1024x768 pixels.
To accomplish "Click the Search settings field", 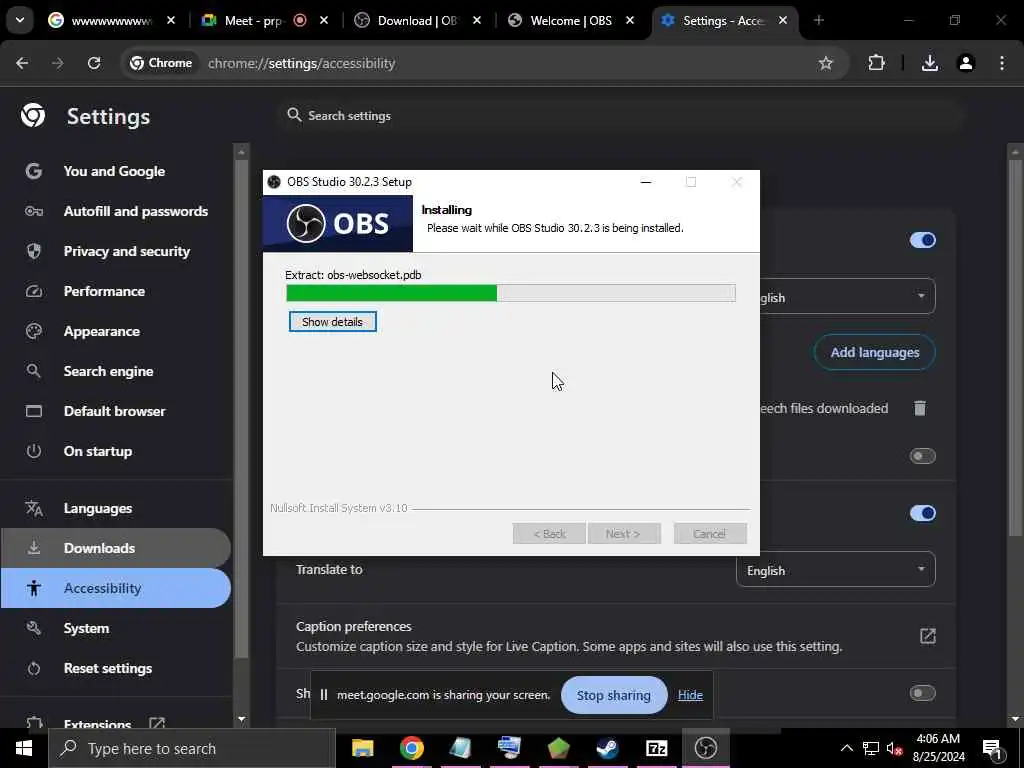I will [620, 116].
